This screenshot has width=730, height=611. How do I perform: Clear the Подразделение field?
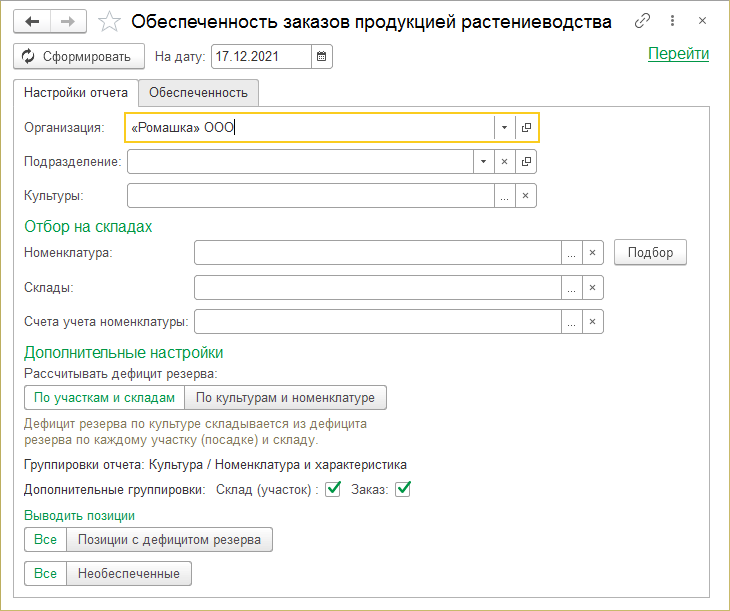click(x=504, y=162)
